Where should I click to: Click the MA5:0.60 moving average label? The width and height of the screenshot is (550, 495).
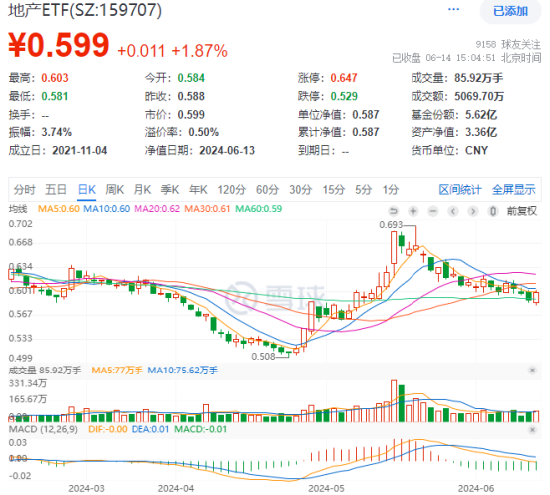click(x=59, y=209)
